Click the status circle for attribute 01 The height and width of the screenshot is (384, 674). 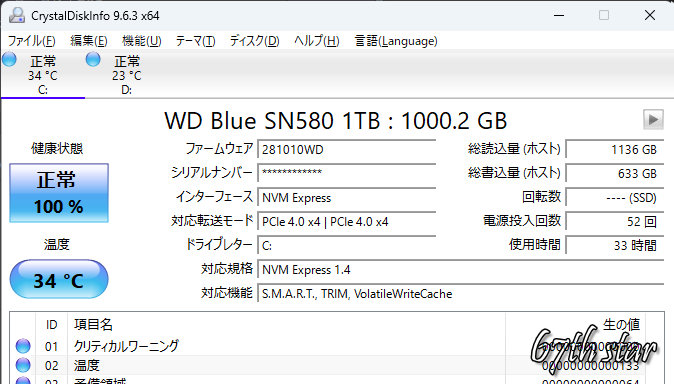[23, 346]
